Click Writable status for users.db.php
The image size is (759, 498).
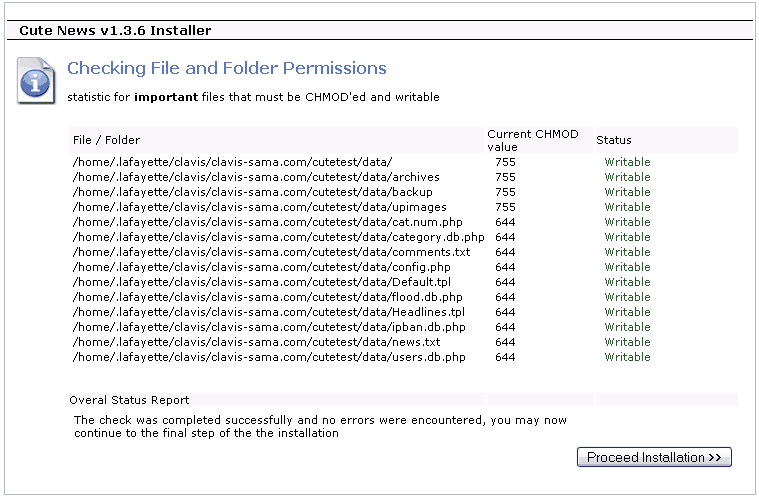(627, 357)
